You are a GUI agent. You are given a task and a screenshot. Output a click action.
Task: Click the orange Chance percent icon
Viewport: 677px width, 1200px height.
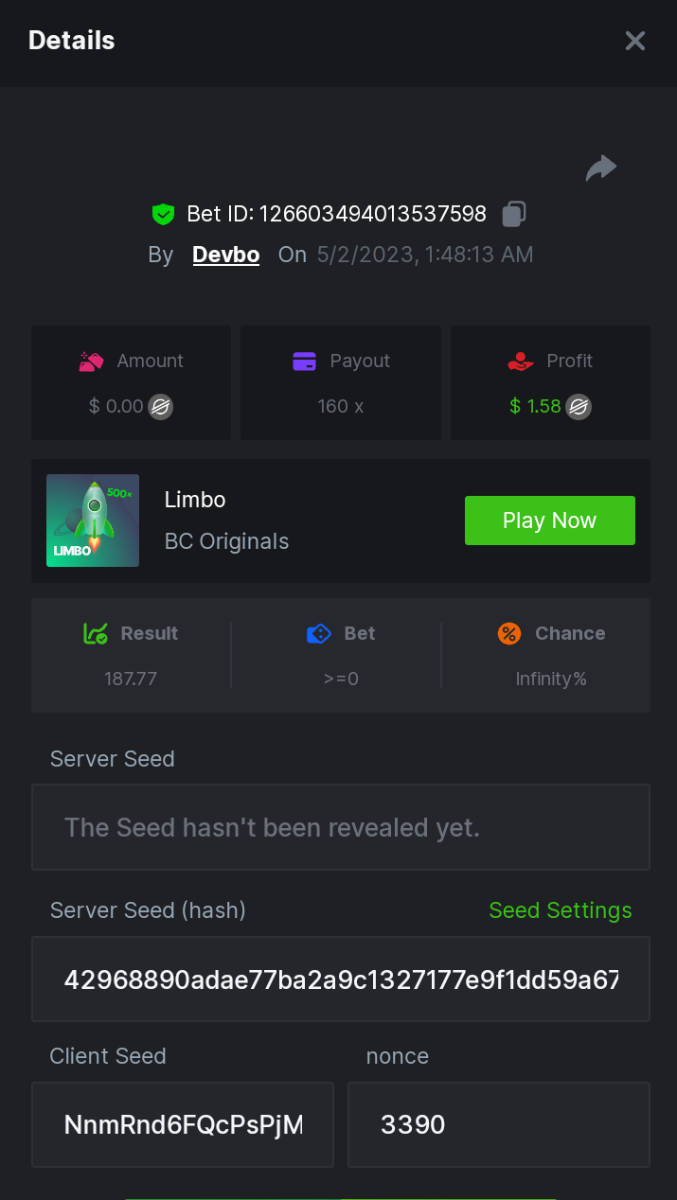click(509, 633)
